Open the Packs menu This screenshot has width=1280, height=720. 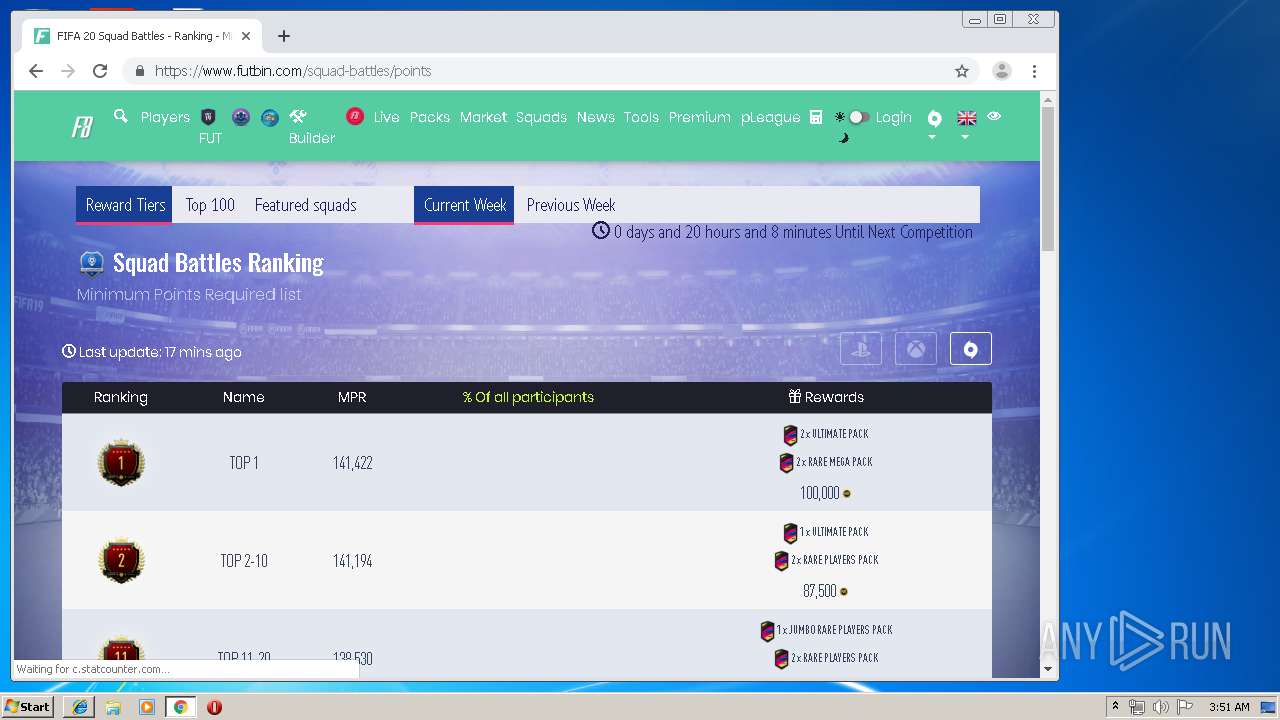click(x=430, y=117)
